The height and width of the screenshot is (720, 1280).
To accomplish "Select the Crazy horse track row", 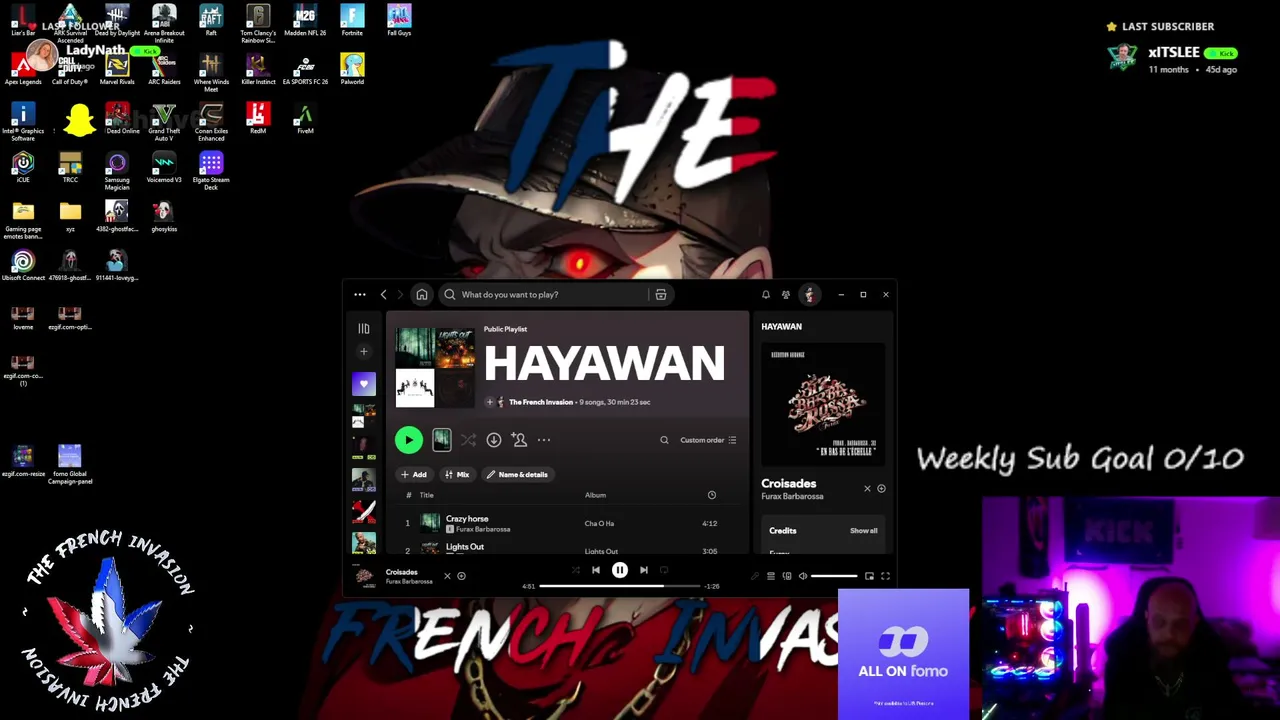I will [567, 523].
